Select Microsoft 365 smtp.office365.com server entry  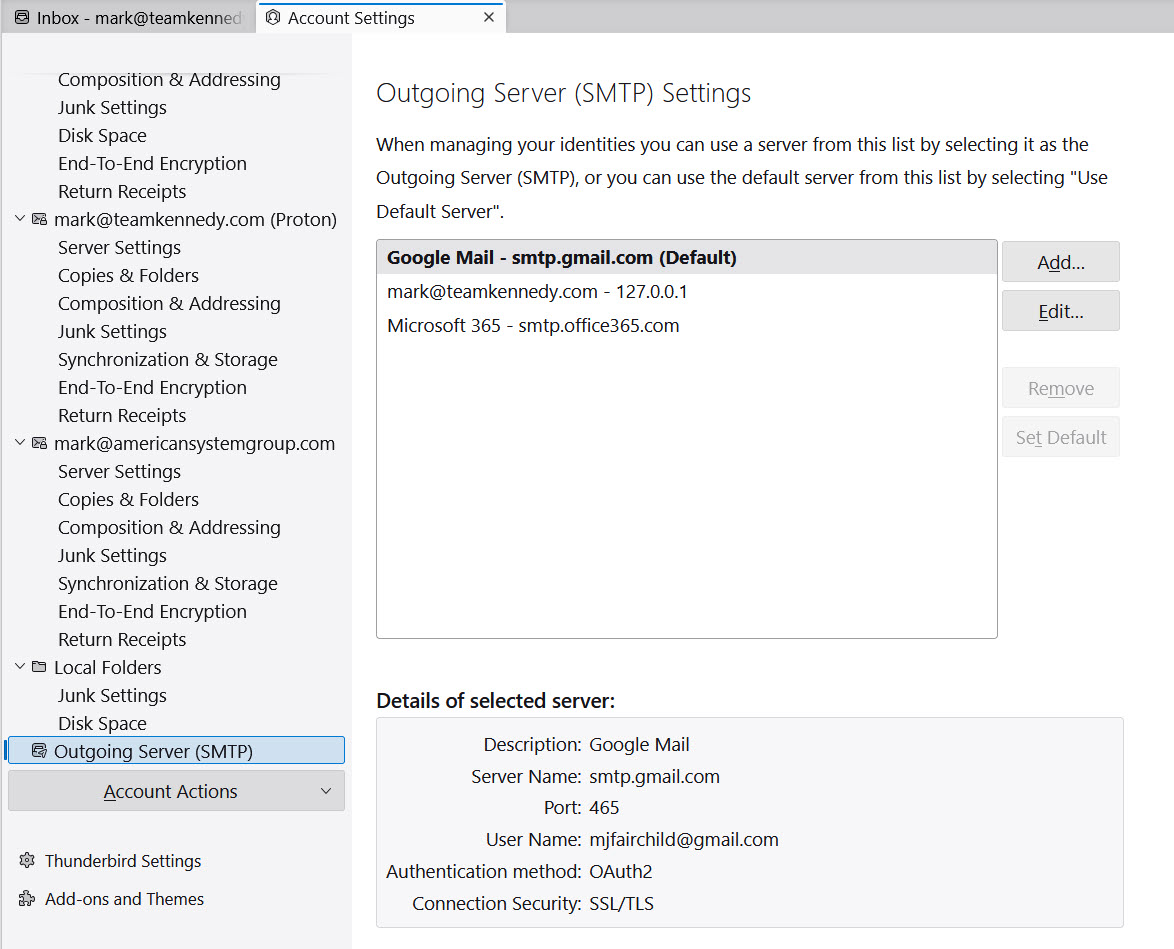point(533,326)
